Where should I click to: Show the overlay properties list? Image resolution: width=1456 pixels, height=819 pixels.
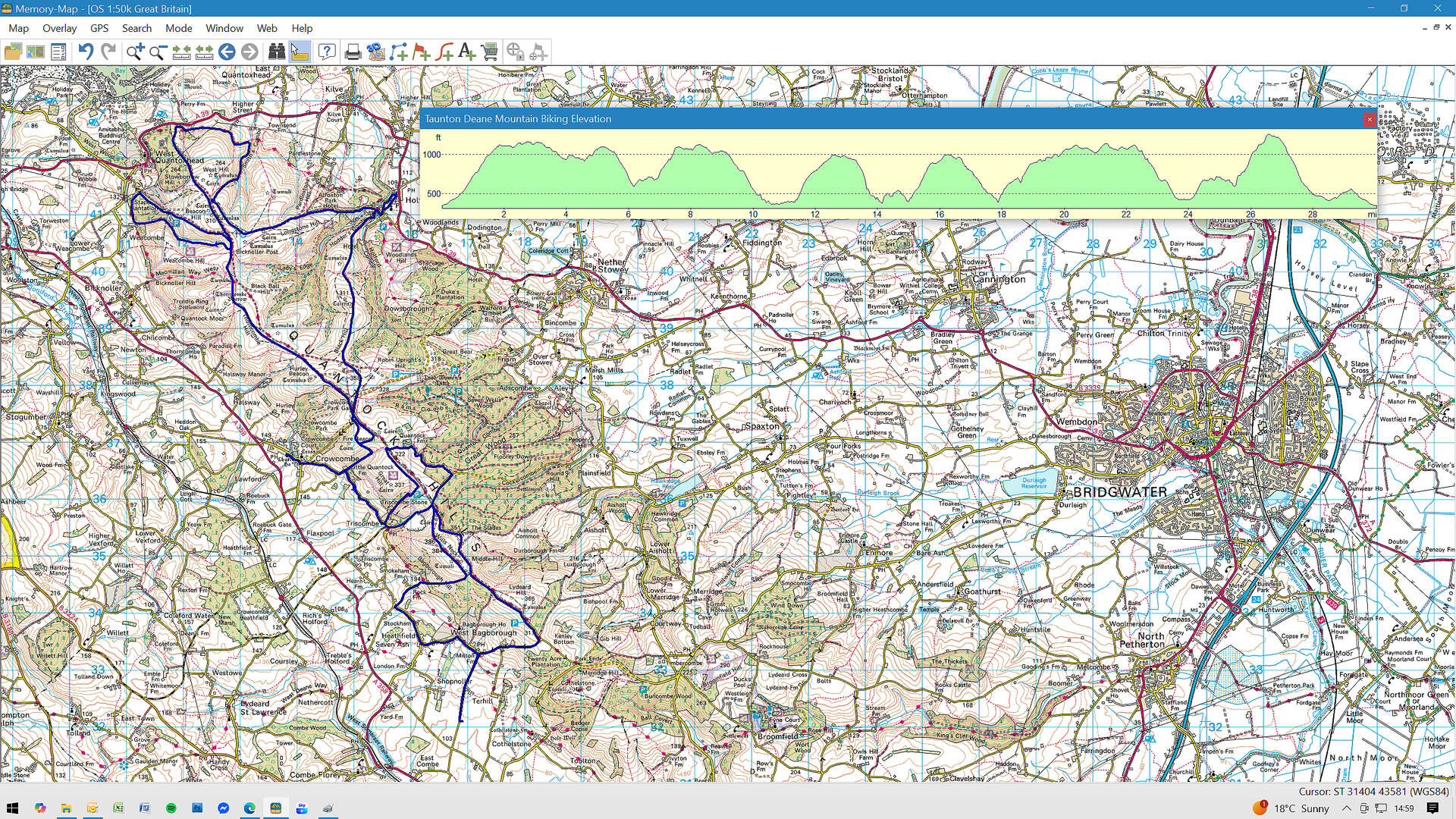(x=58, y=52)
